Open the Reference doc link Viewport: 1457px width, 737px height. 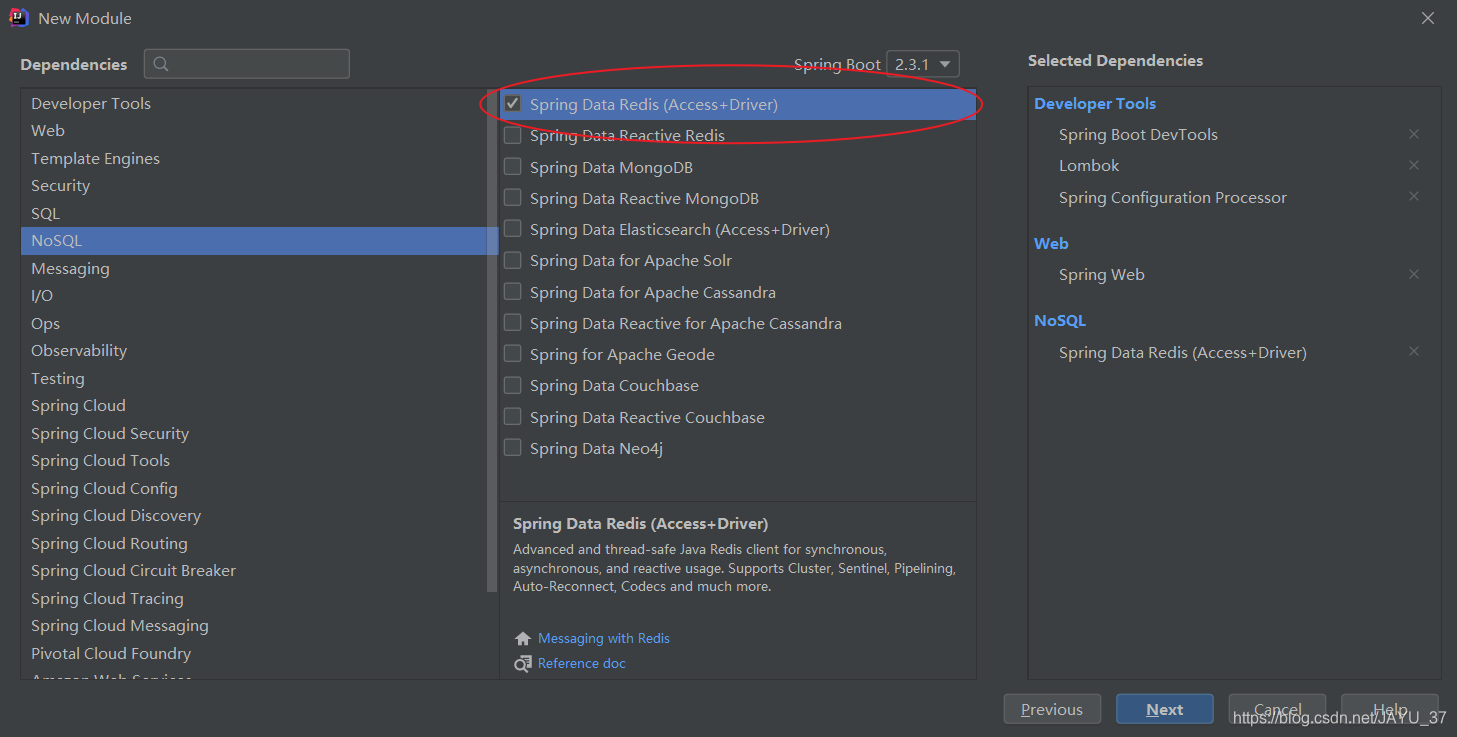pyautogui.click(x=582, y=663)
